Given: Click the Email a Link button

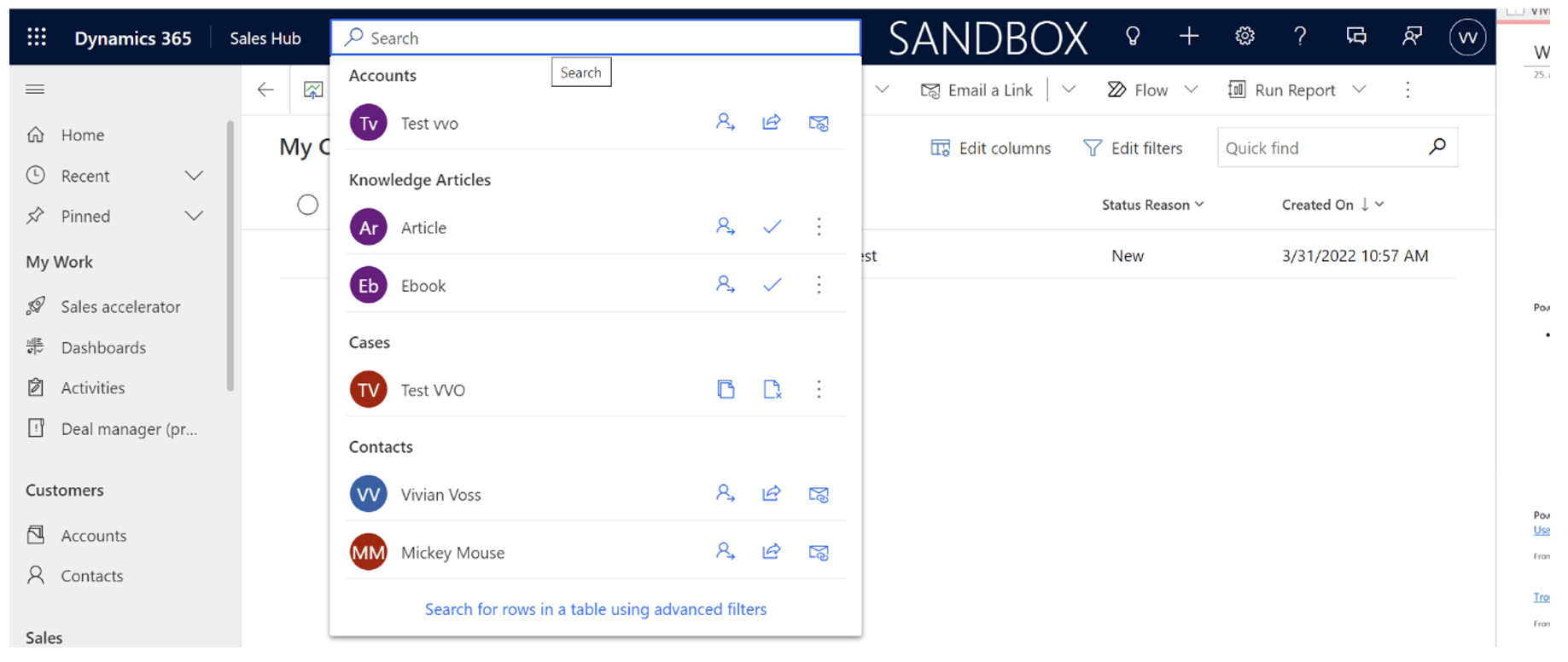Looking at the screenshot, I should (976, 90).
